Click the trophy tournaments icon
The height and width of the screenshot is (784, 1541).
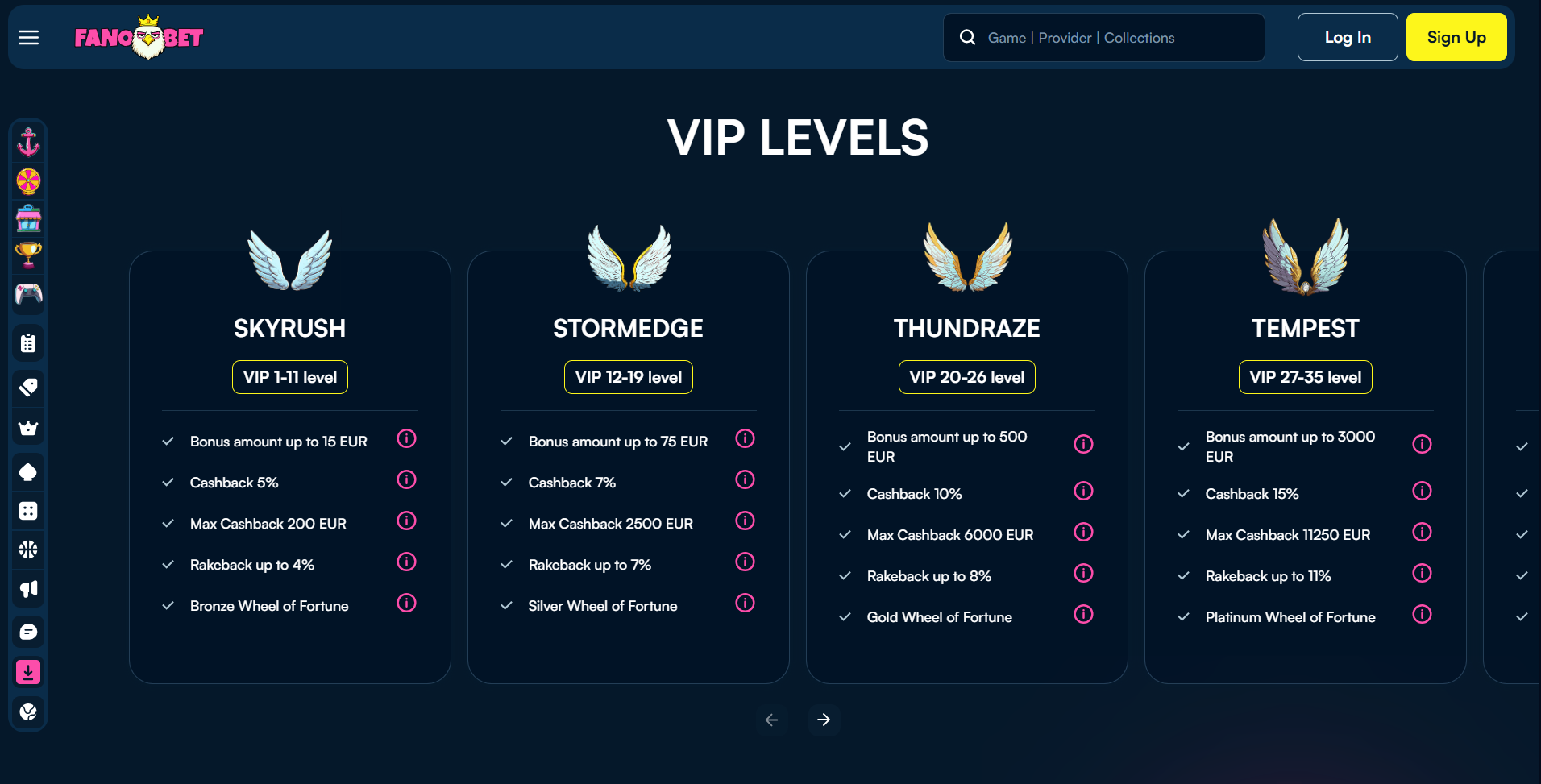tap(29, 255)
